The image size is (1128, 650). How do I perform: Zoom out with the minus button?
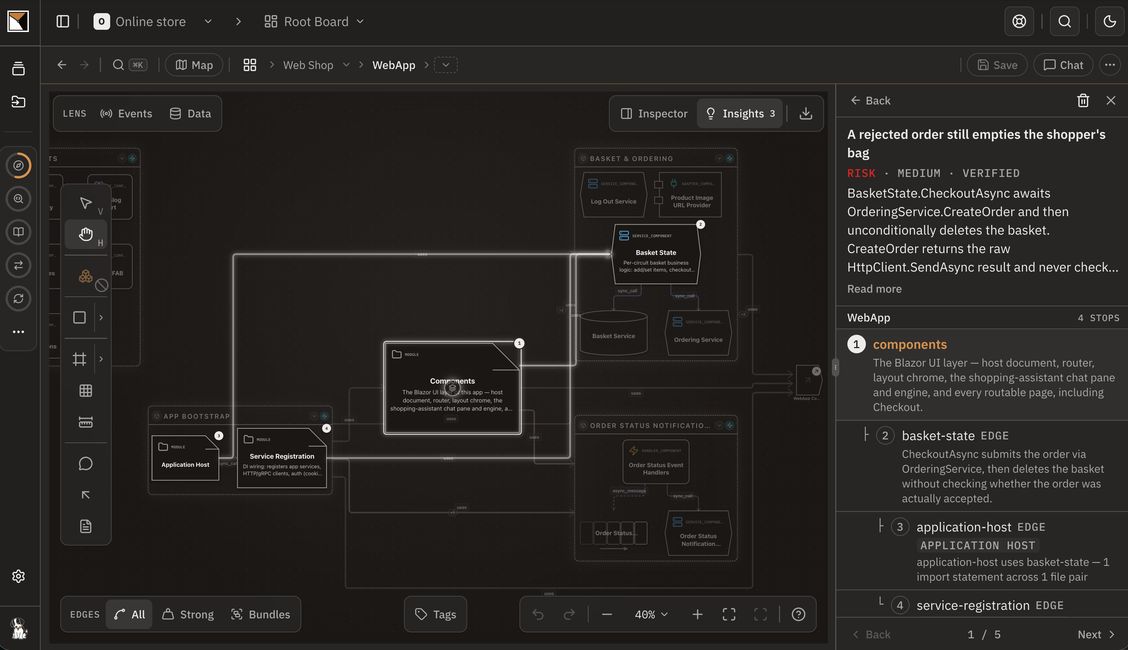[606, 614]
